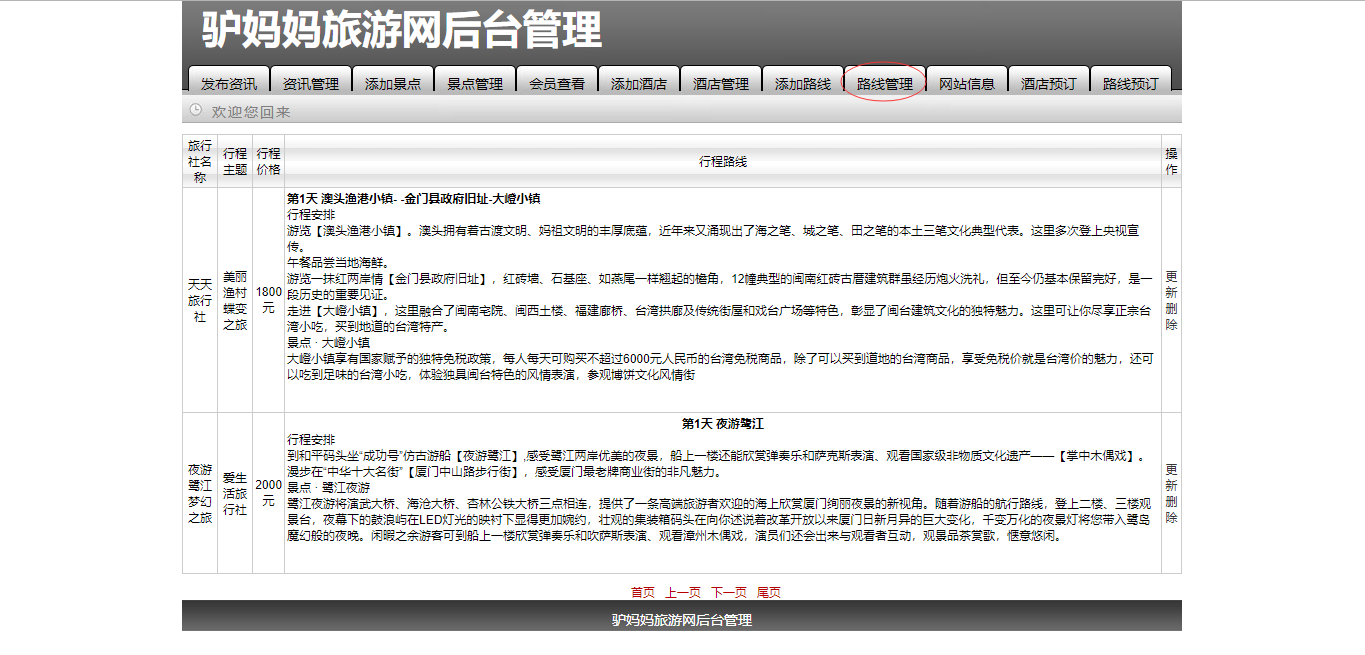Select the 美丽渔村蝶变之旅 cell
The image size is (1365, 655).
[x=235, y=300]
